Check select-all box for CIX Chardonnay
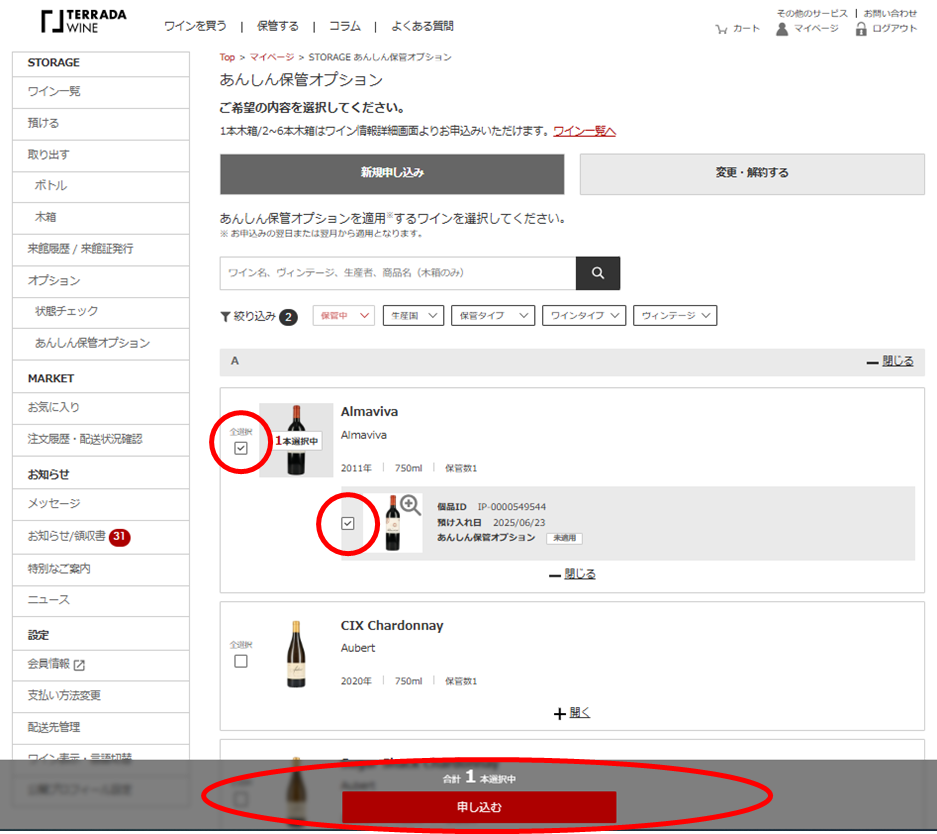Image resolution: width=937 pixels, height=834 pixels. coord(241,661)
